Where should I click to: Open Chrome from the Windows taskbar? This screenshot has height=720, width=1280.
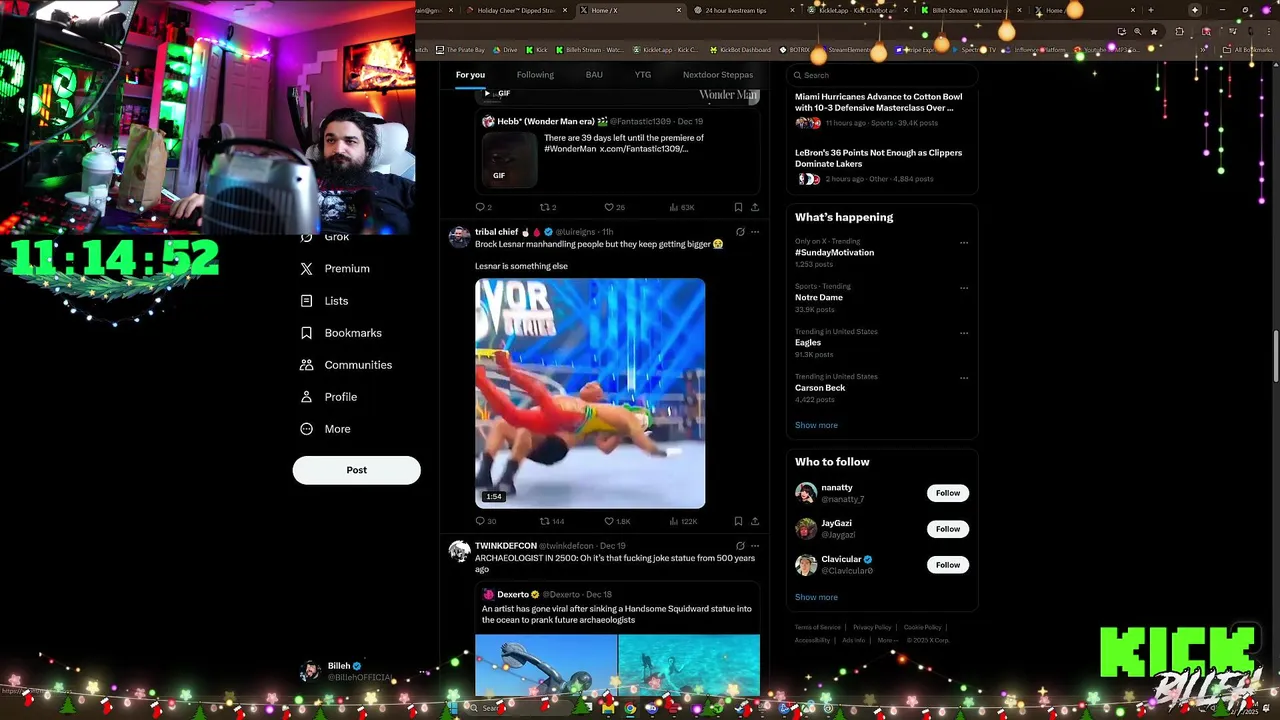pos(630,708)
